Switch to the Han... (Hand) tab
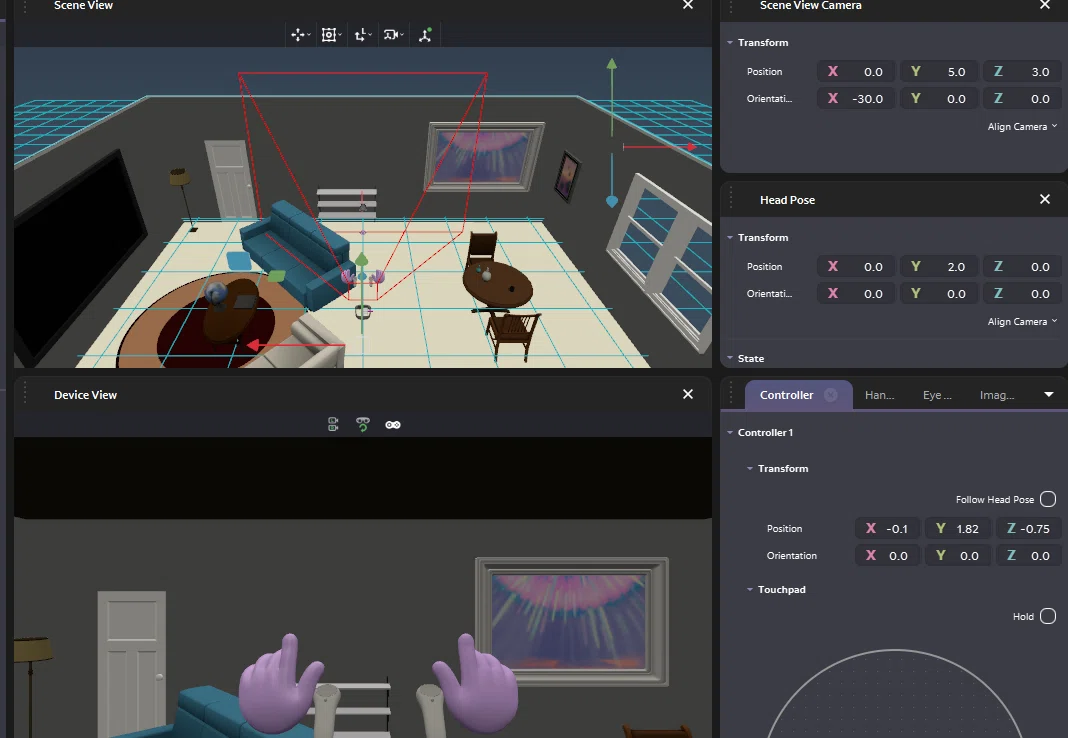 [879, 395]
